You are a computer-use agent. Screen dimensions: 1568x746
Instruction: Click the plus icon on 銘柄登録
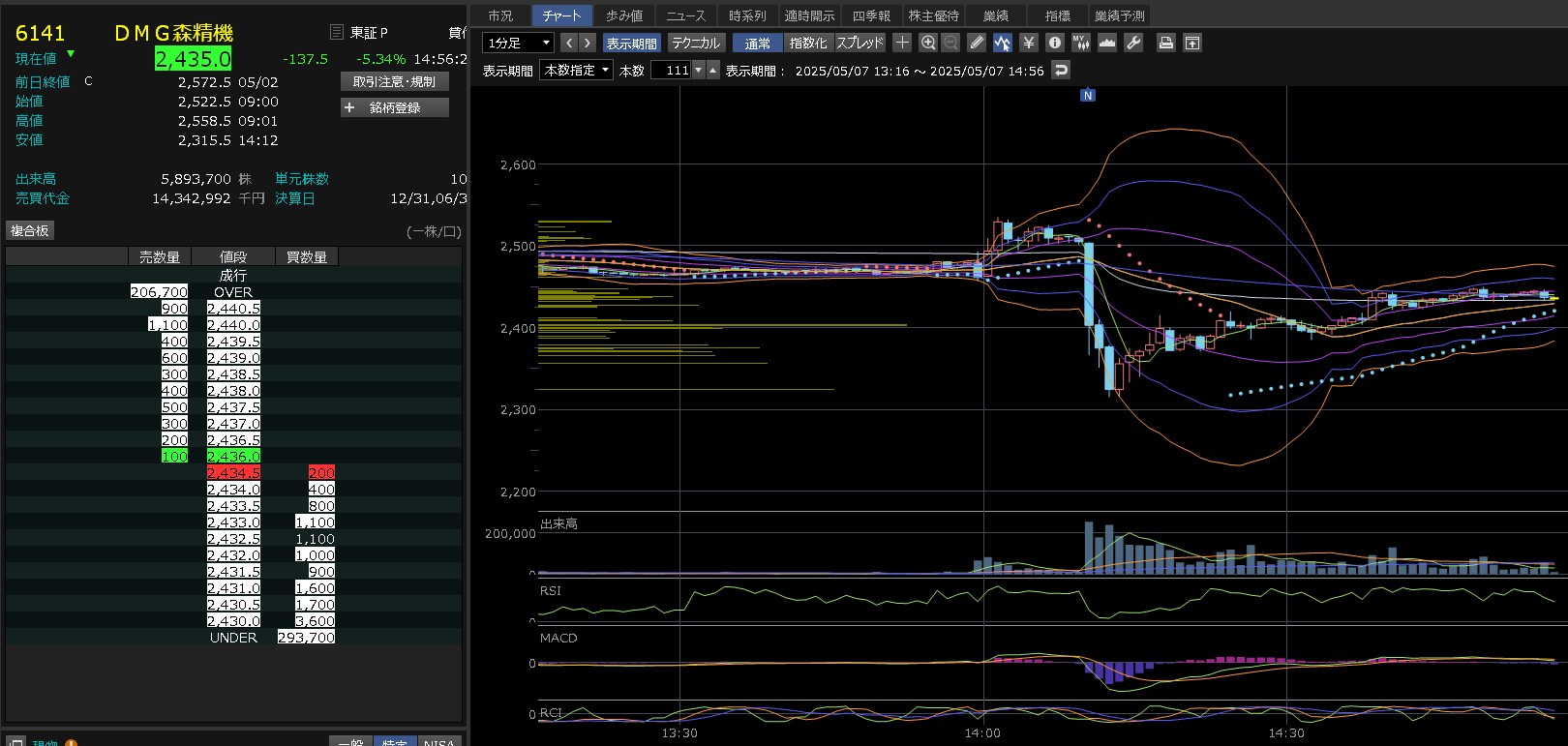click(349, 107)
